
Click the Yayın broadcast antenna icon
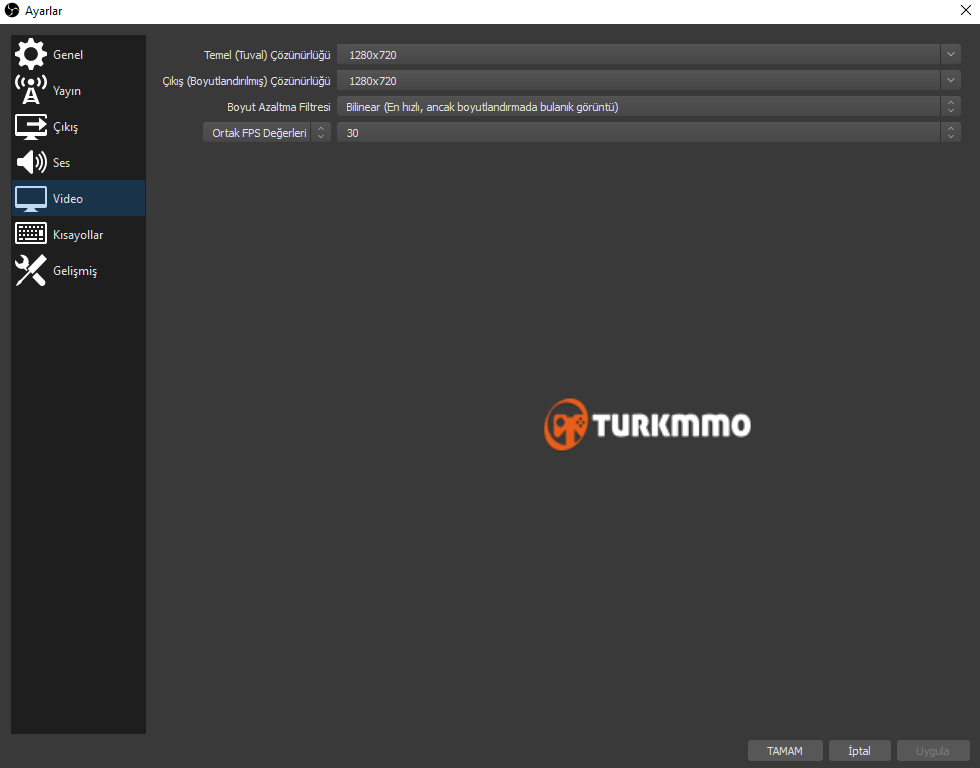tap(31, 90)
